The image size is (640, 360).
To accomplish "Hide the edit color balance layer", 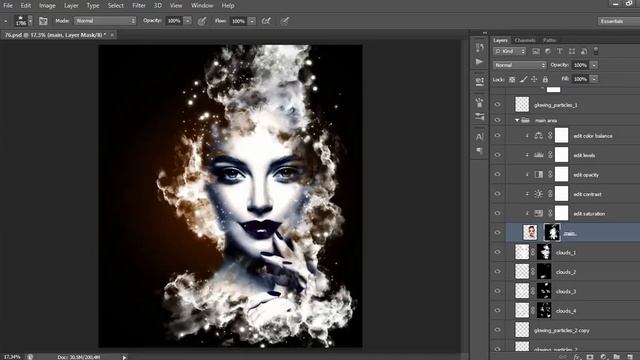I will (x=498, y=136).
